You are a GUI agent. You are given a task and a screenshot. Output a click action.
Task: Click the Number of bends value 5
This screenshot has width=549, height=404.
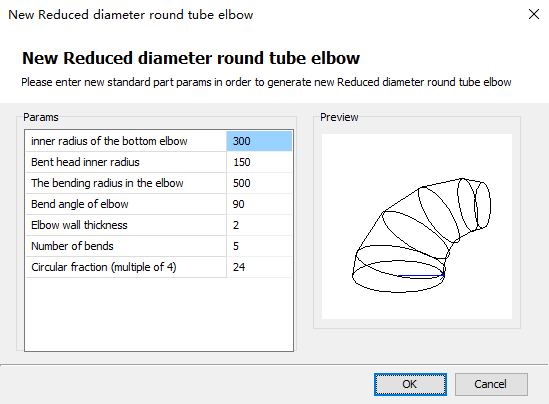[x=259, y=246]
